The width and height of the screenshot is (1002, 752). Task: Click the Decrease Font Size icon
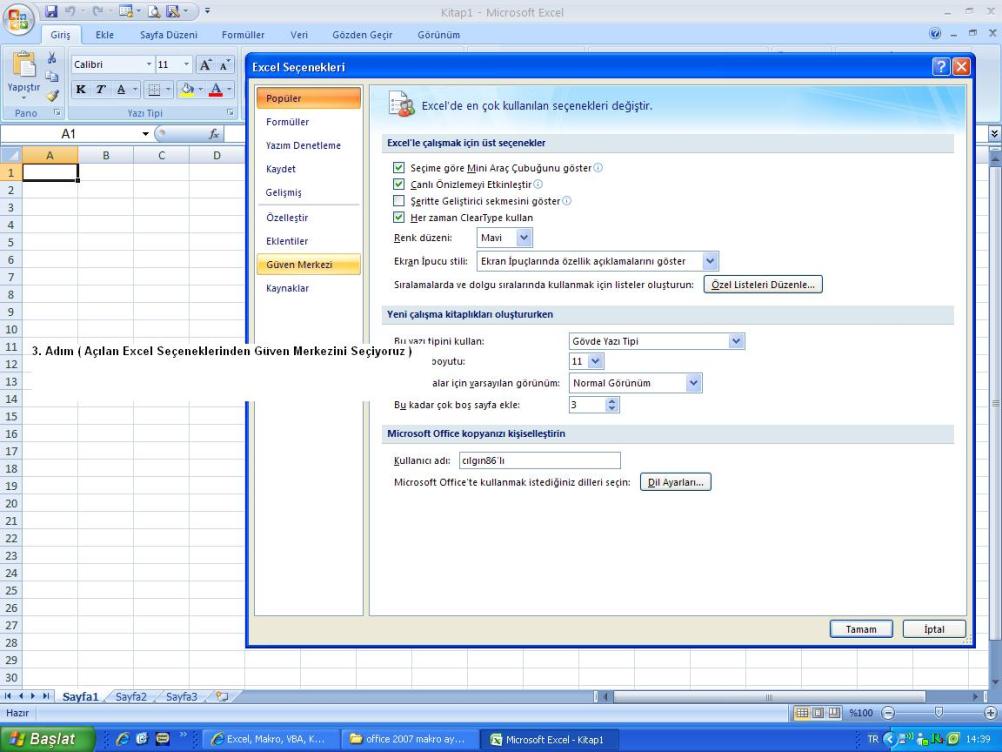[224, 65]
